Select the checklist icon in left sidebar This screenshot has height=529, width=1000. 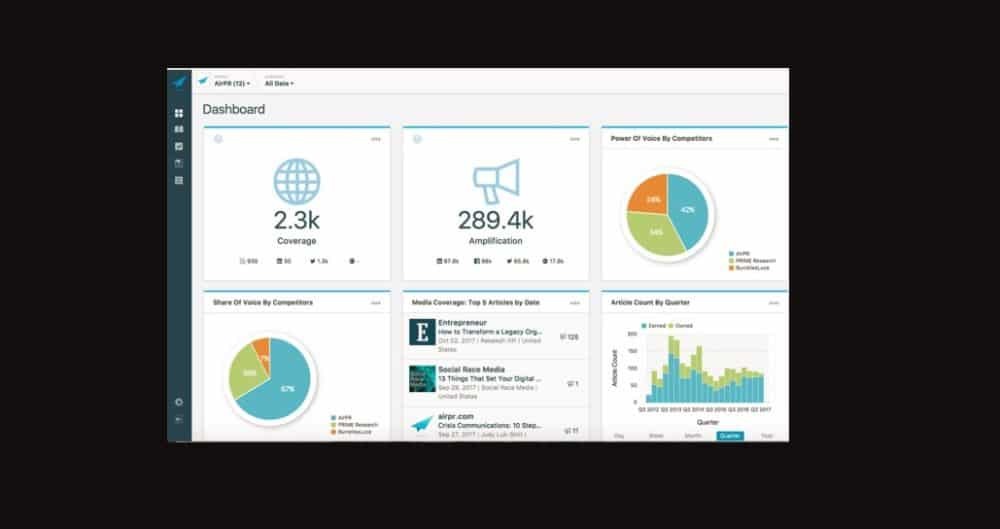click(179, 146)
